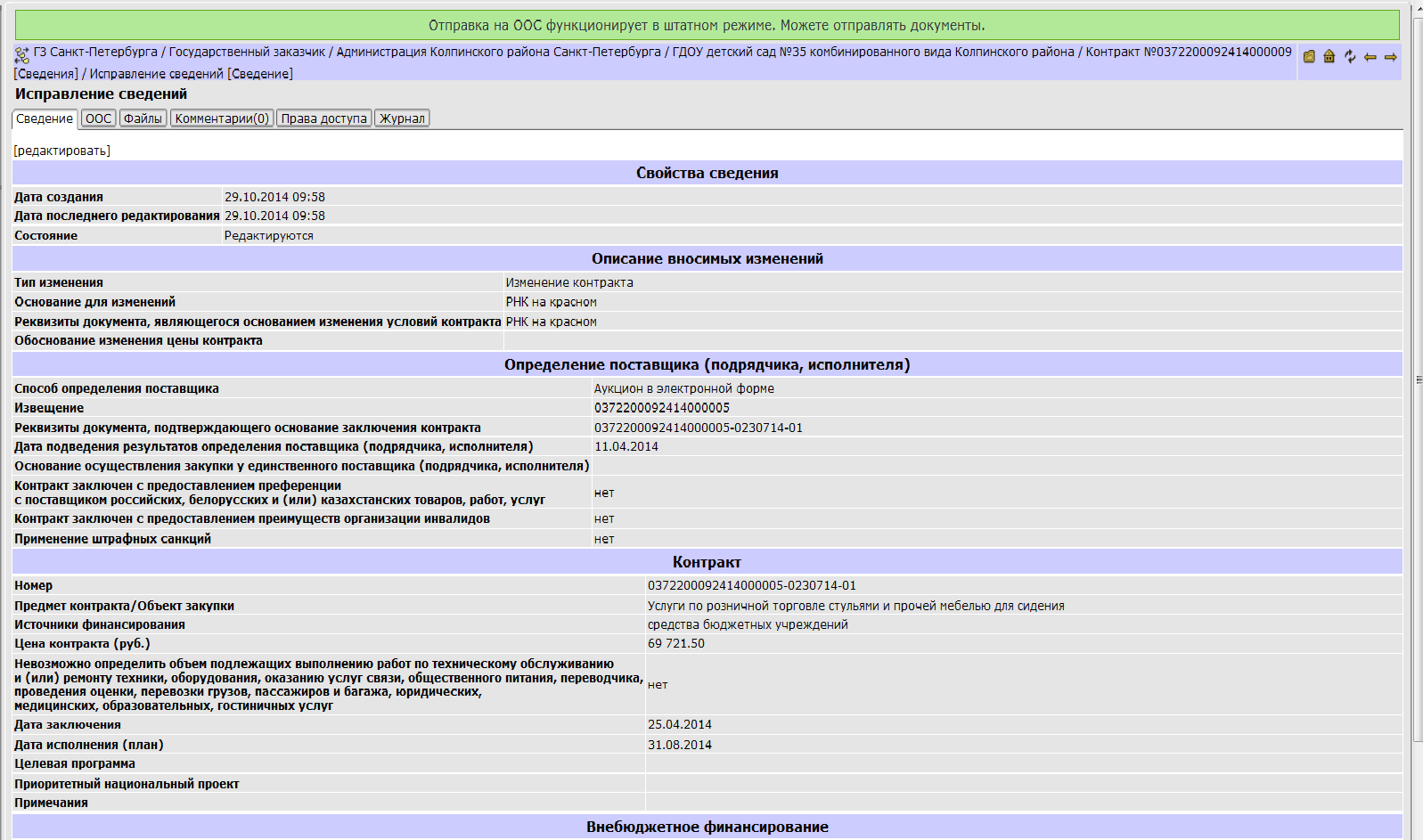The width and height of the screenshot is (1423, 840).
Task: Go to the Государственный заказчик breadcrumb
Action: coord(247,52)
